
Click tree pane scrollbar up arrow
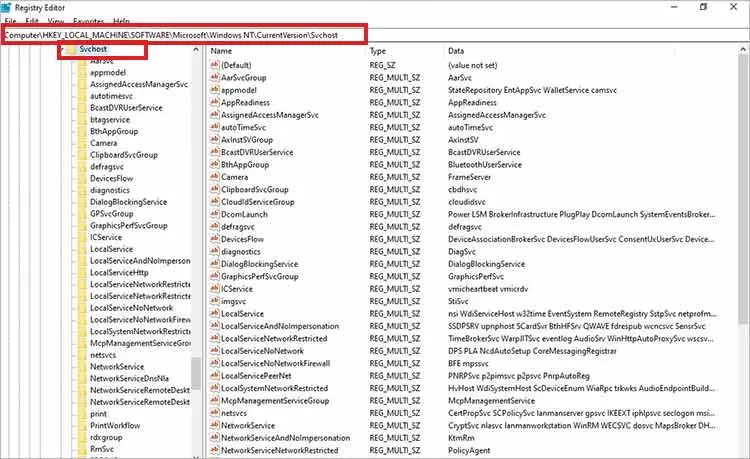(196, 49)
